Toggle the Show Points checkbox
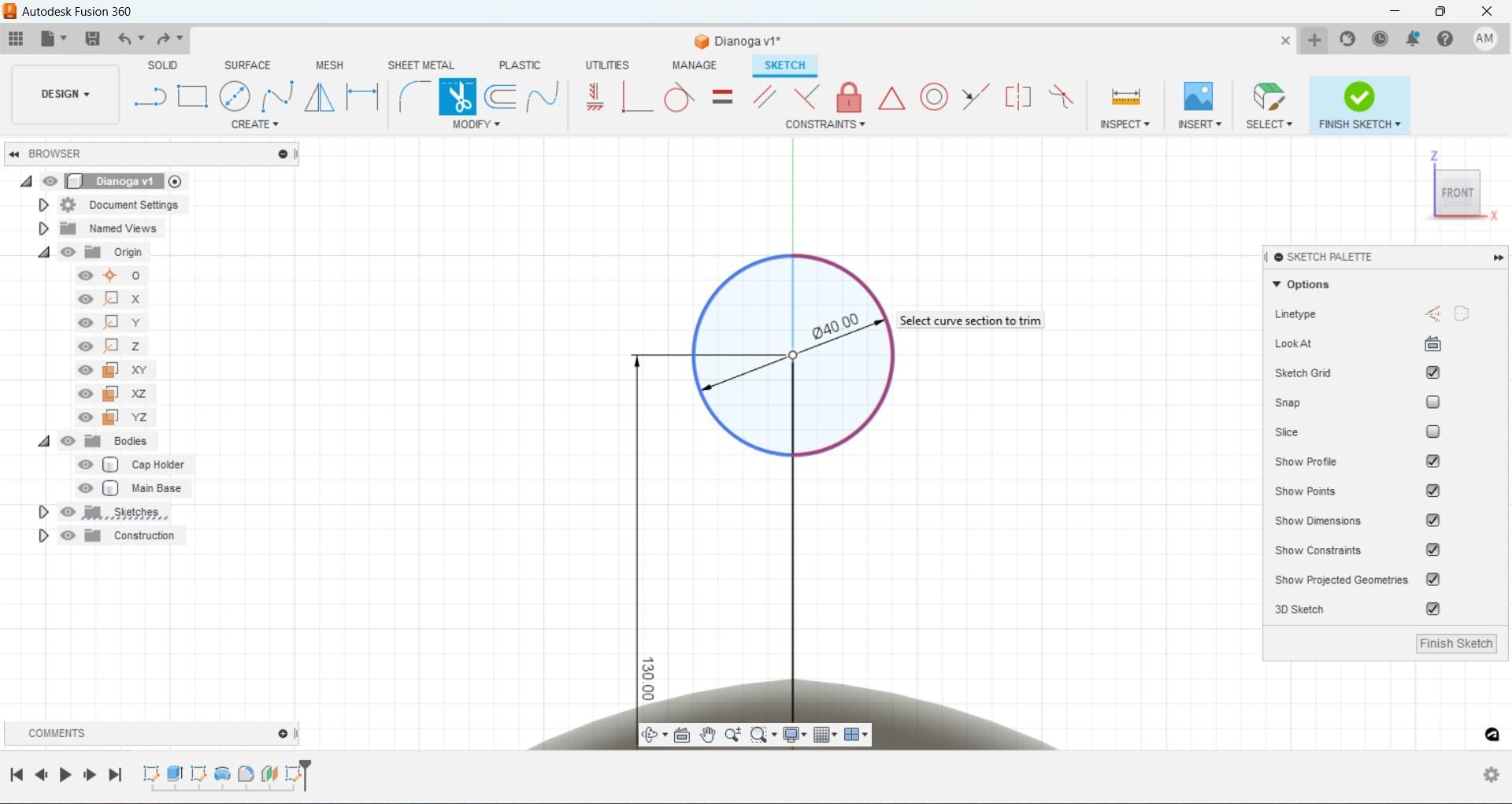Viewport: 1512px width, 804px height. point(1432,491)
